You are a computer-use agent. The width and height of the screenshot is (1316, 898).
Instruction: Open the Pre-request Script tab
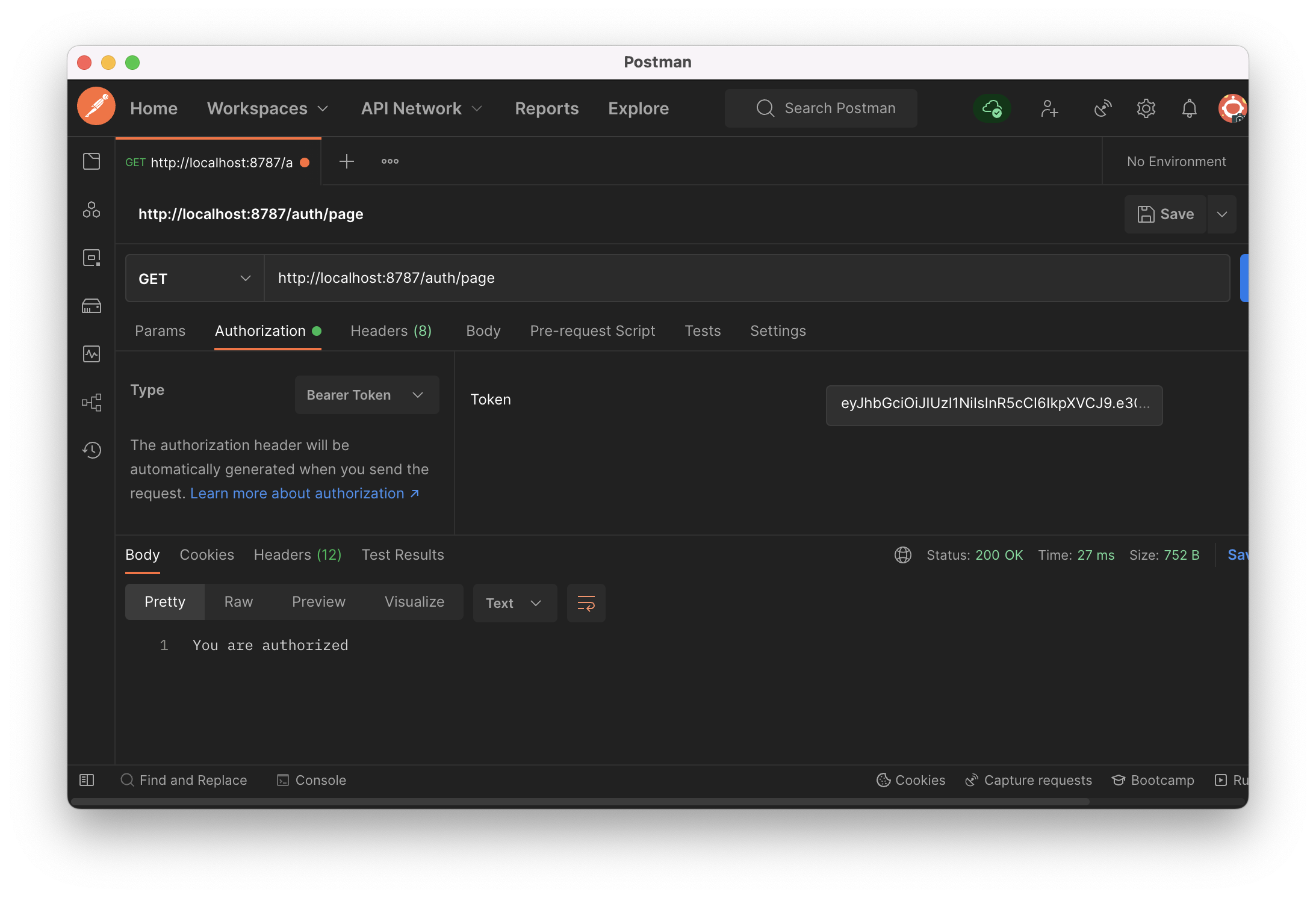pos(592,330)
